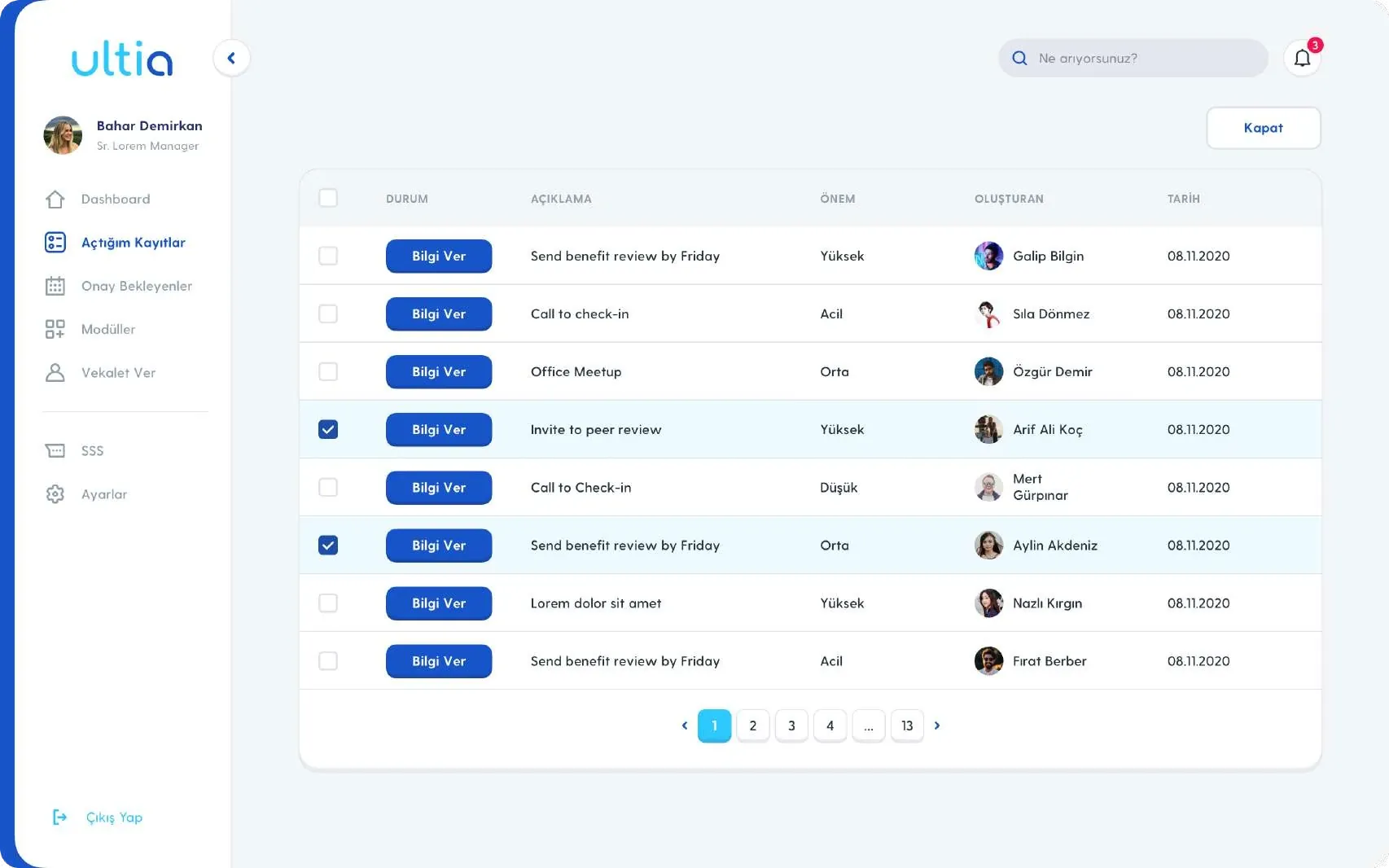Click the search magnifier icon
Viewport: 1389px width, 868px height.
(1019, 59)
